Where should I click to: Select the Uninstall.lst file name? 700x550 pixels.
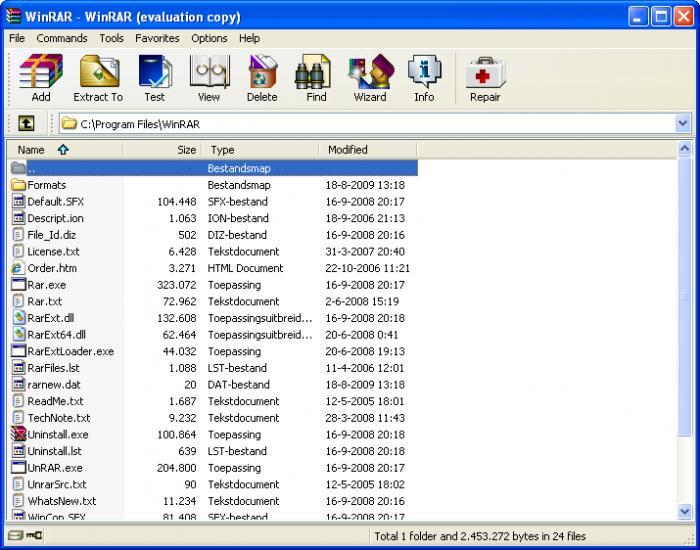coord(54,451)
